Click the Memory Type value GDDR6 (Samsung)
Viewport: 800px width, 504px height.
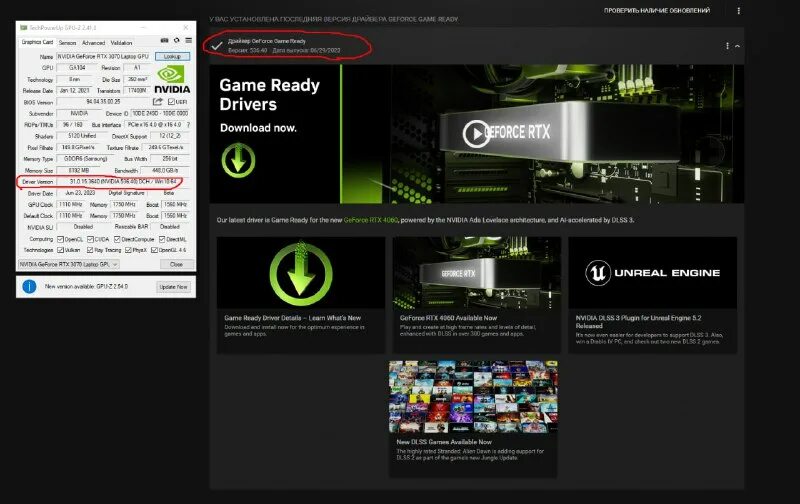pos(86,159)
